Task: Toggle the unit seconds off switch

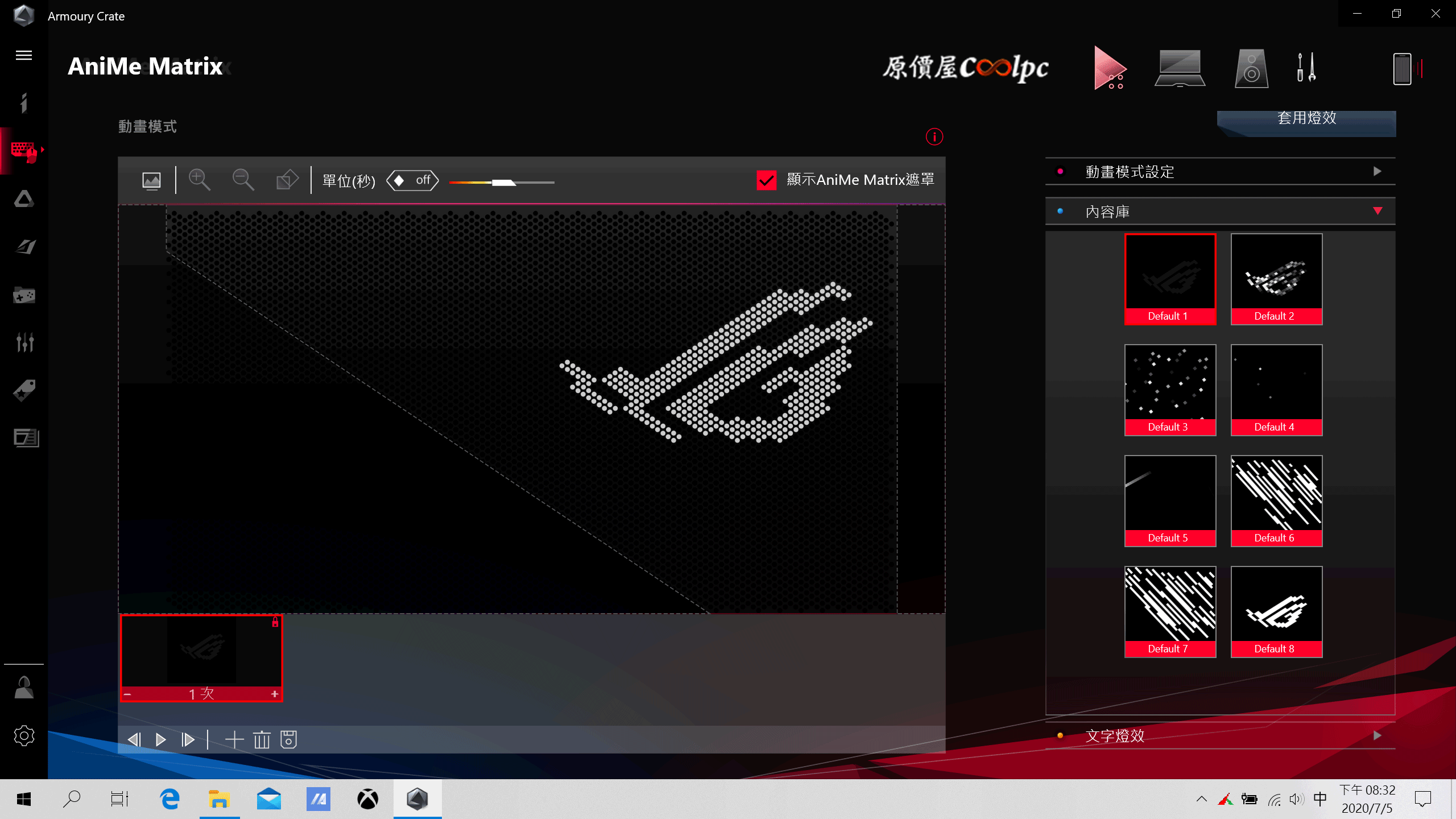Action: 412,180
